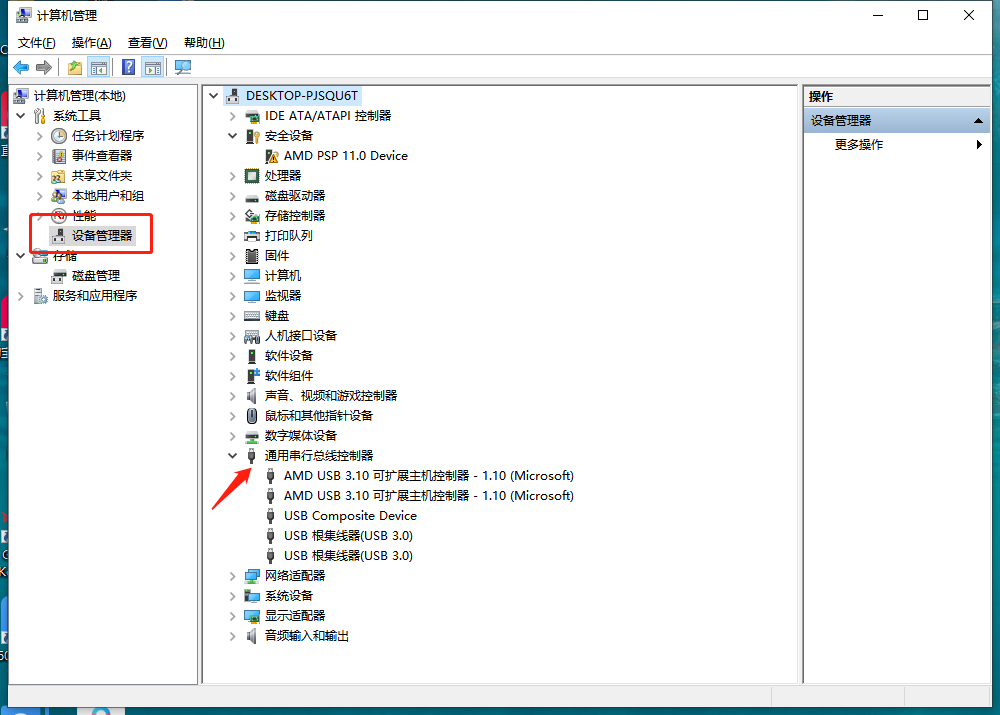Click the blue Help toolbar icon

(128, 67)
